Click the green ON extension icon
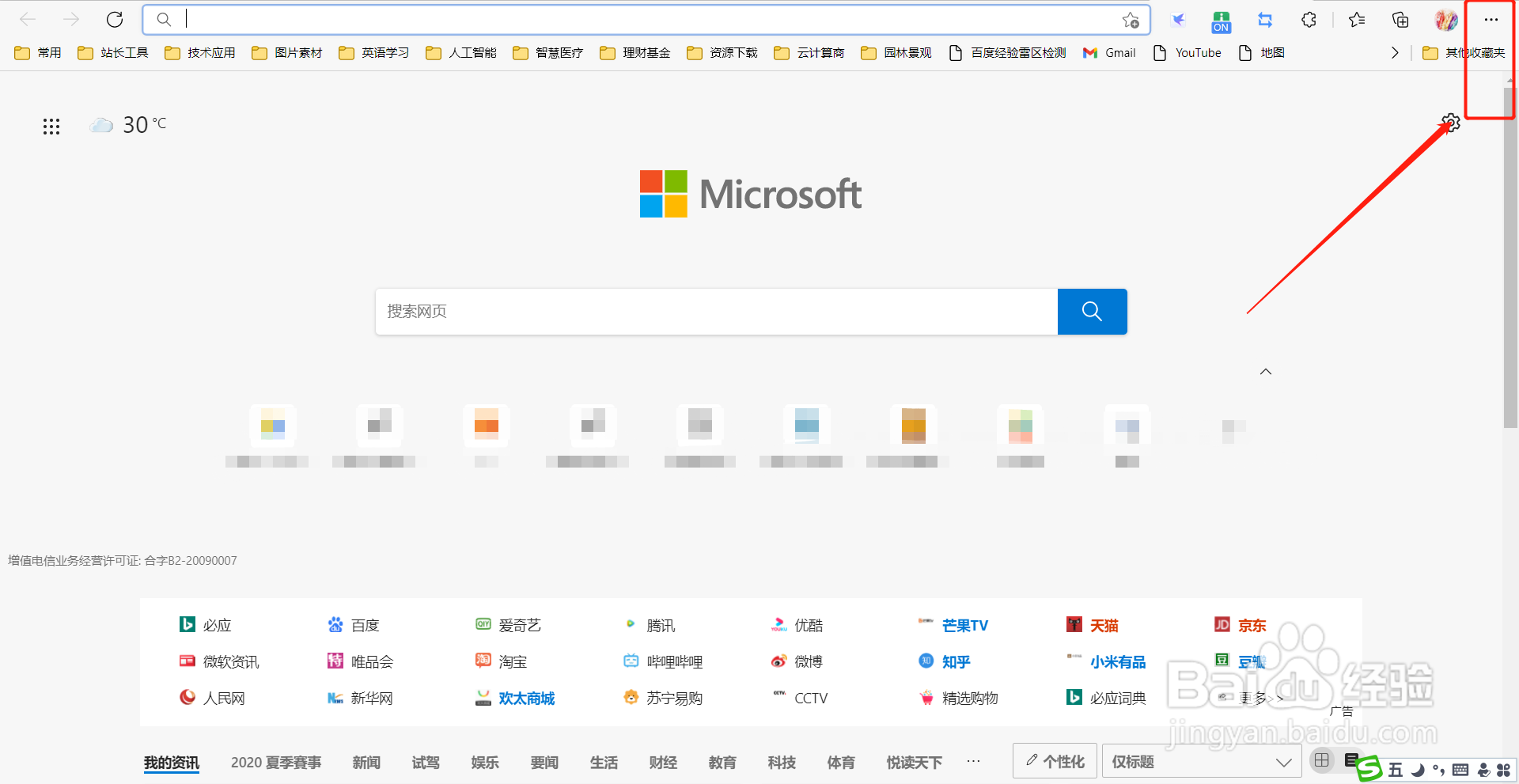Screen dimensions: 1519x784 pyautogui.click(x=1221, y=21)
